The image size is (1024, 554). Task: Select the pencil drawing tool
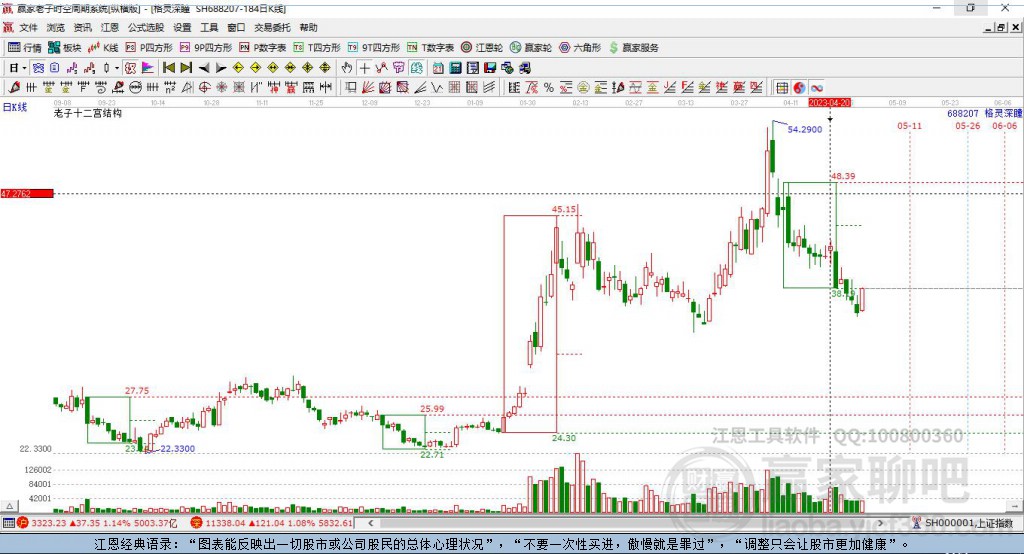[14, 88]
